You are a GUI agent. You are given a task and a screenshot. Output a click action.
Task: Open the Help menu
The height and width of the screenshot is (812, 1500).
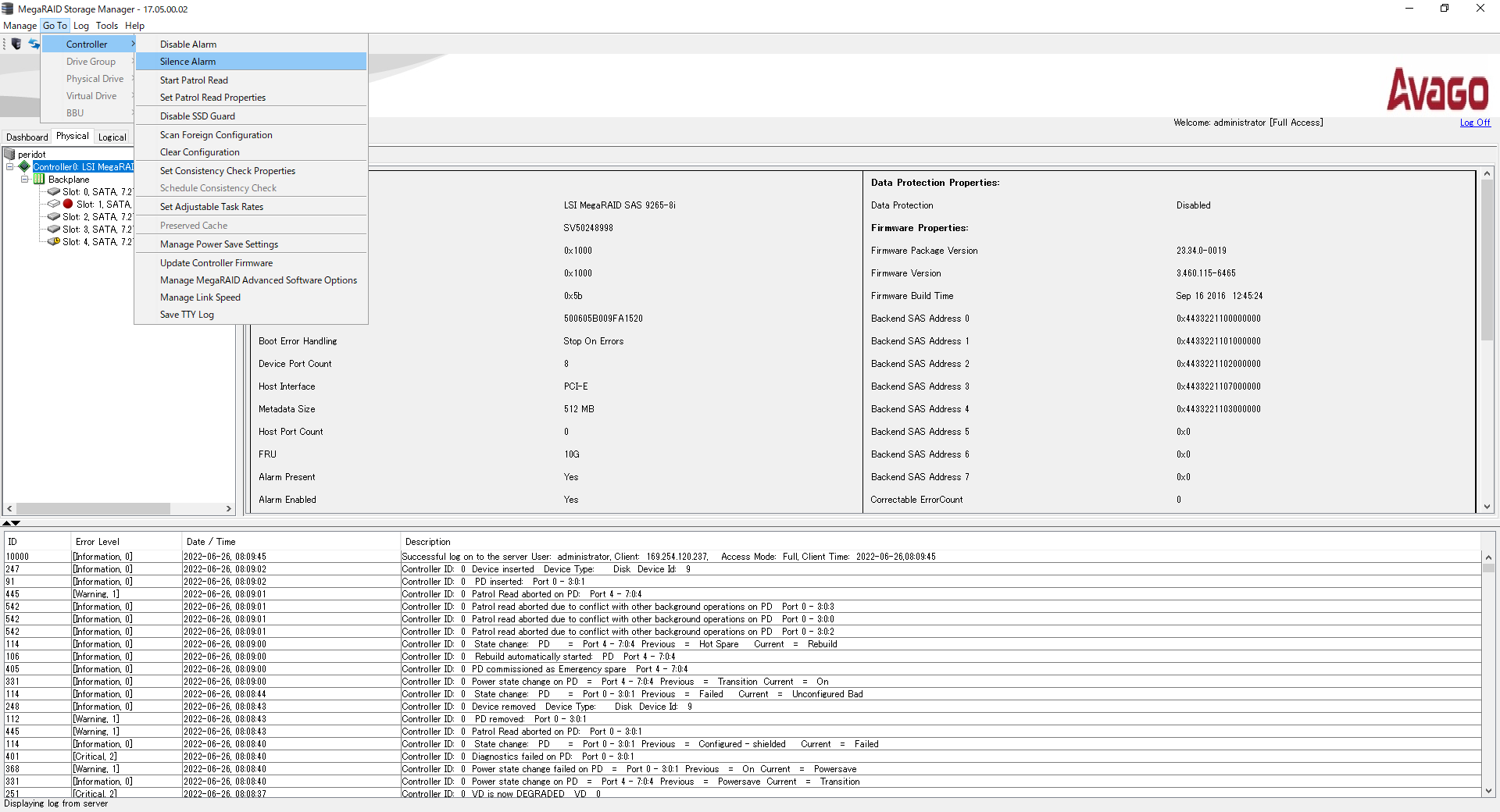coord(134,25)
